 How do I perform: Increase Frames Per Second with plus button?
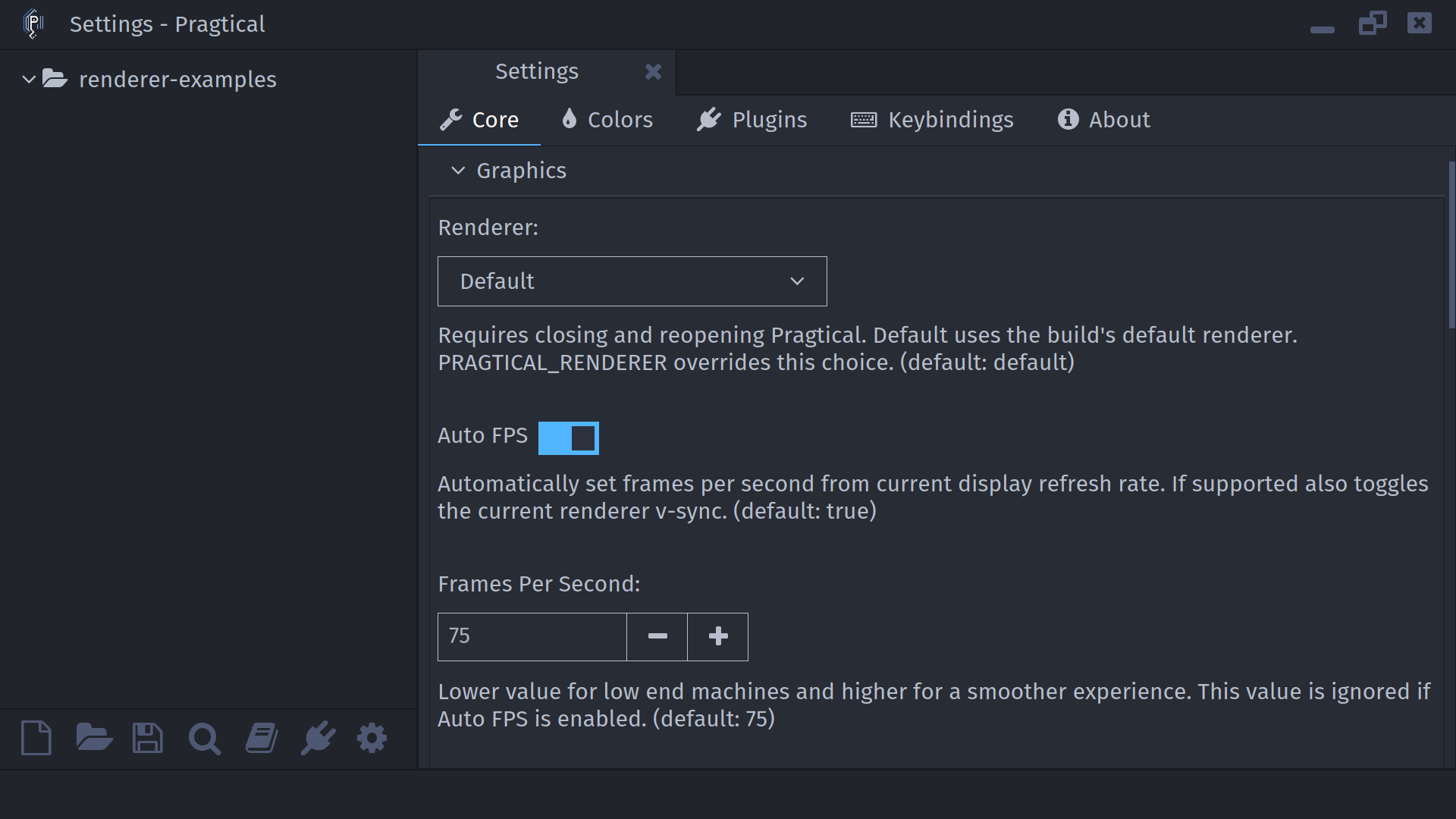point(718,637)
